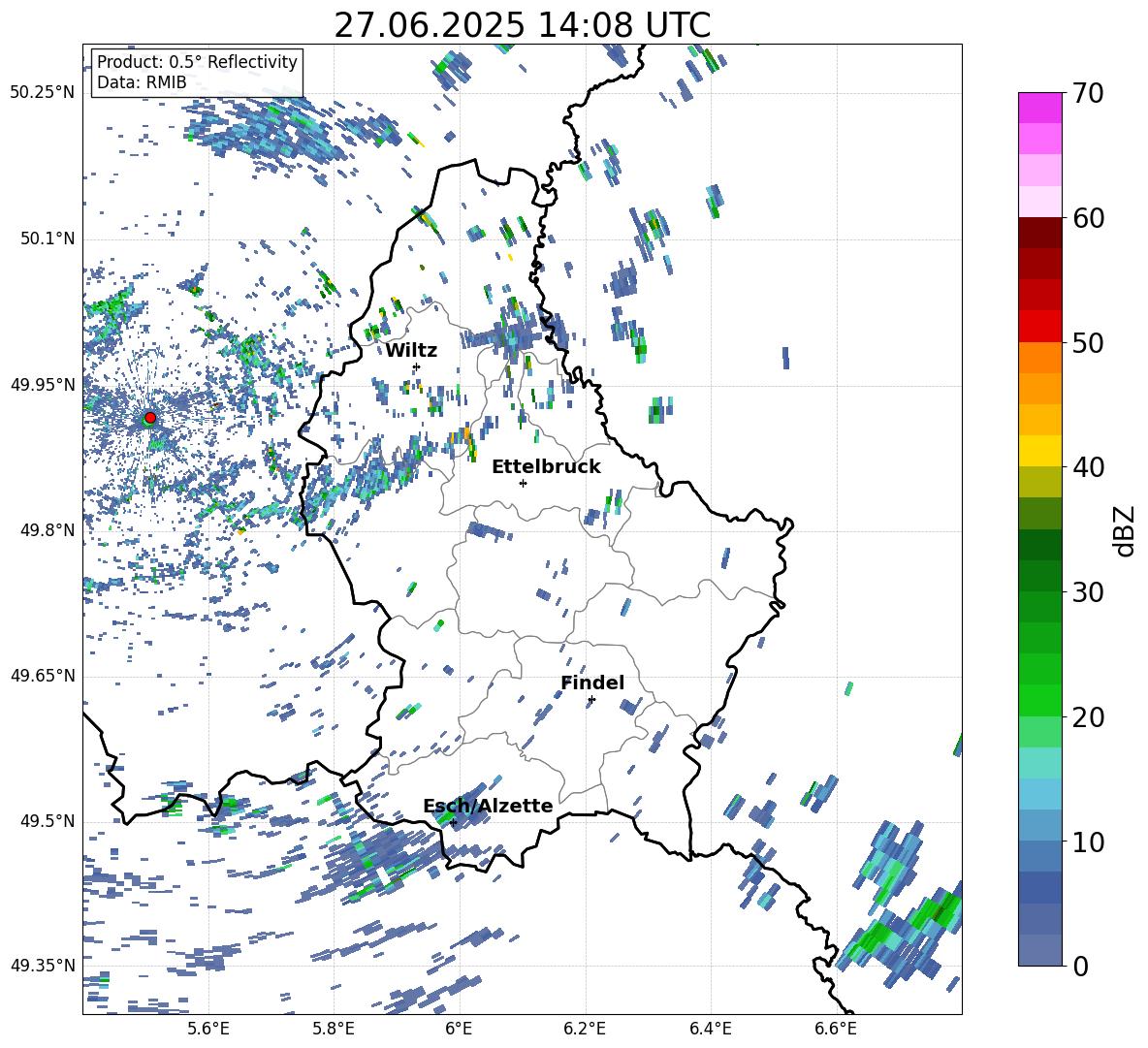The height and width of the screenshot is (1048, 1148).
Task: Click the 40 tick label on colorbar
Action: (x=1088, y=467)
